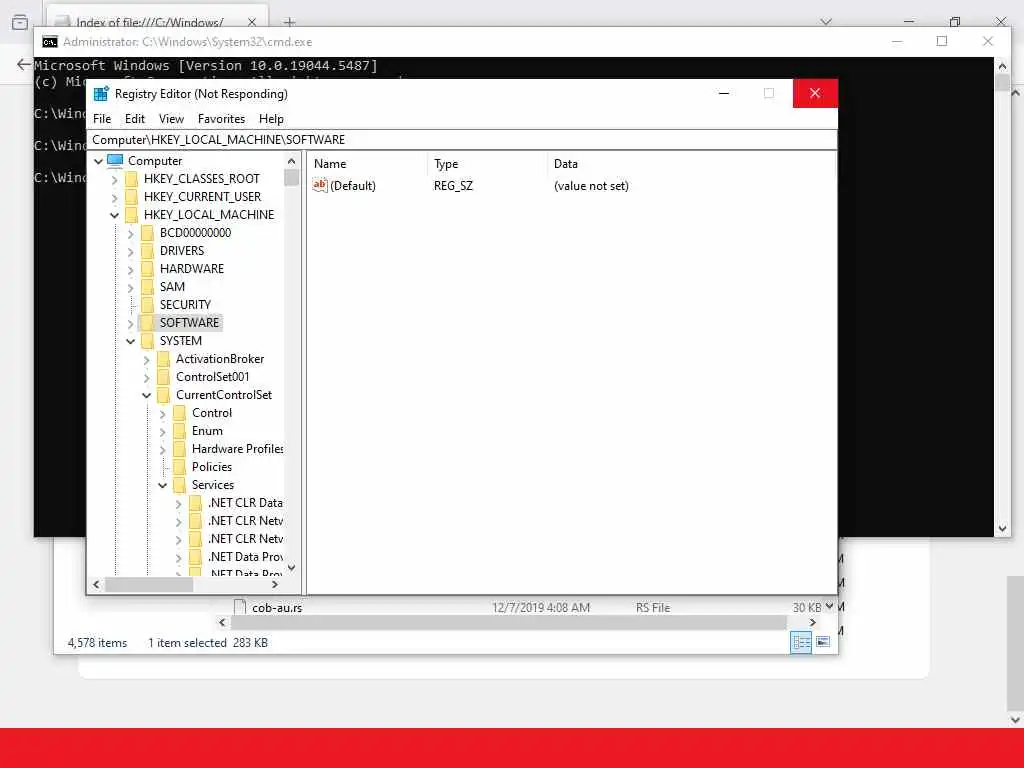Switch Explorer to details view icon
This screenshot has width=1024, height=768.
click(x=801, y=643)
